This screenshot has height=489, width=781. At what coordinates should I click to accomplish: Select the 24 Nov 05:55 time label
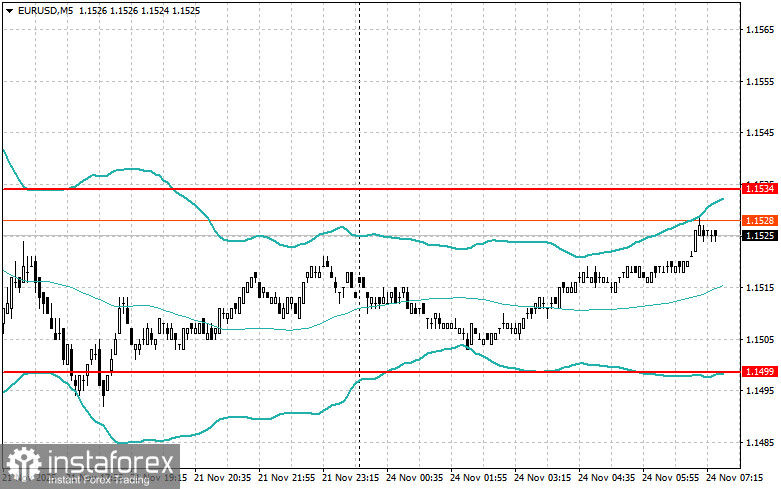(670, 478)
